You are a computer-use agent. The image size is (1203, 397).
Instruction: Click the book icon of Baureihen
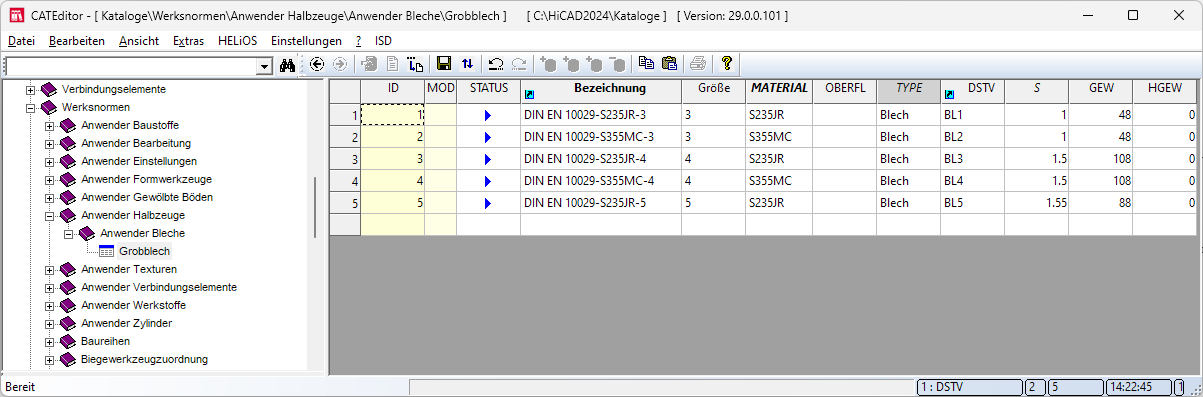coord(68,342)
